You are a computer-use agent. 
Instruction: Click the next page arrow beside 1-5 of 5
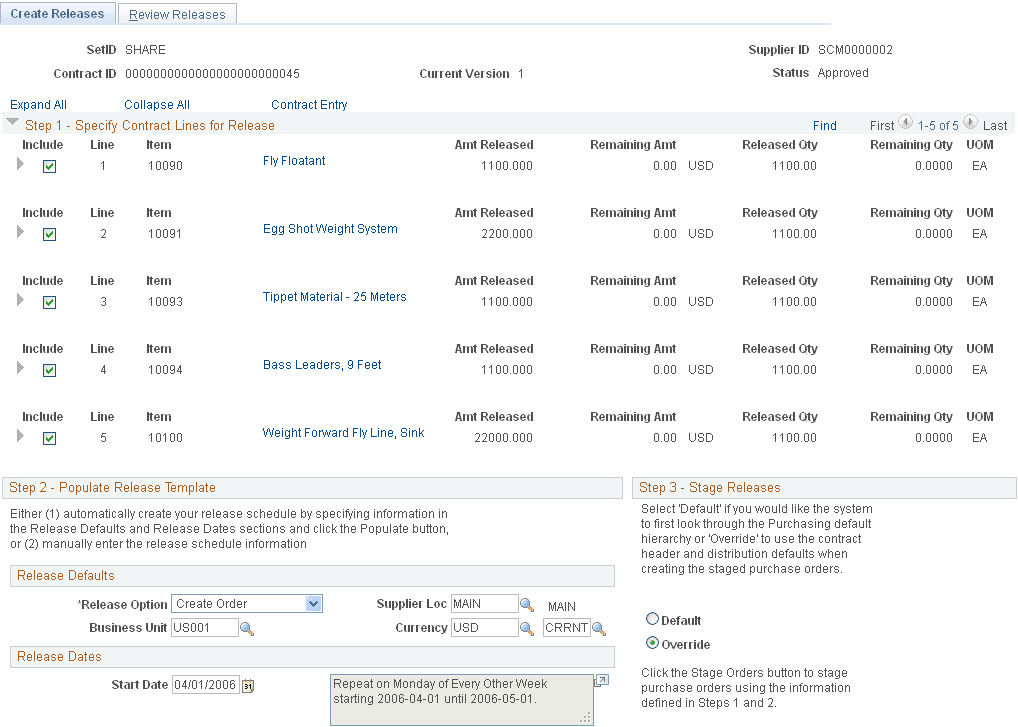pos(968,125)
